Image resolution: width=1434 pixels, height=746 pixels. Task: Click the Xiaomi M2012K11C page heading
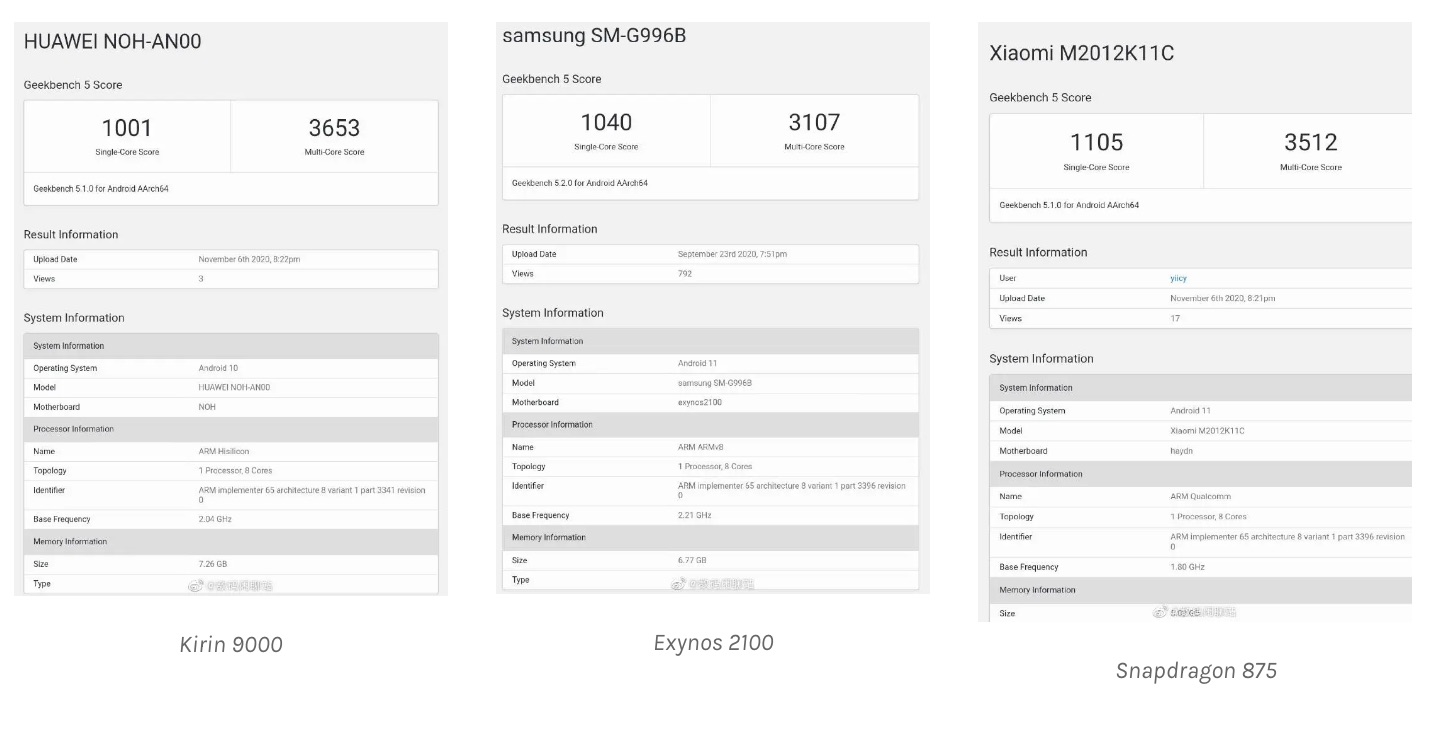click(1081, 54)
